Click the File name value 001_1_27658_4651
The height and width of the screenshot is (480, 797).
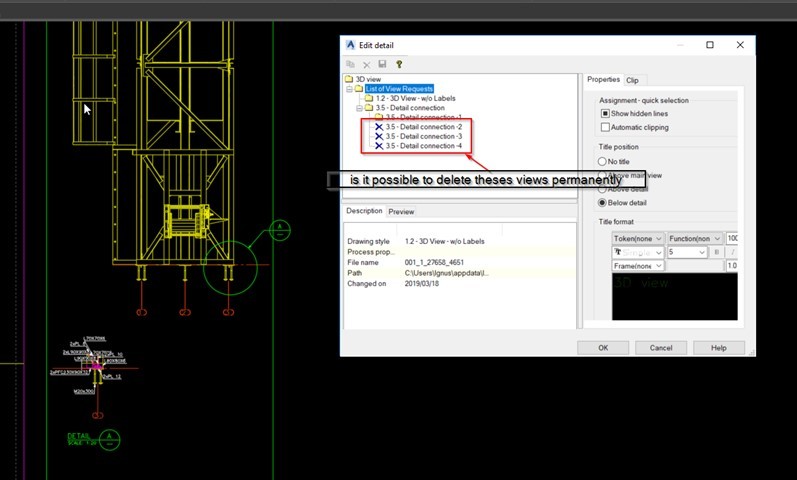tap(434, 262)
